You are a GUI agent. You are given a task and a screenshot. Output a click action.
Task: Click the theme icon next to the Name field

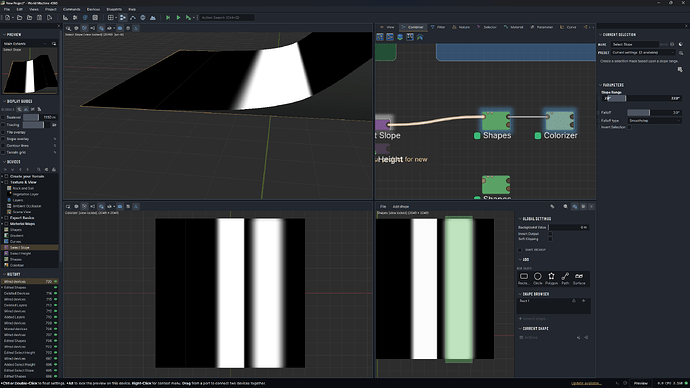(681, 44)
